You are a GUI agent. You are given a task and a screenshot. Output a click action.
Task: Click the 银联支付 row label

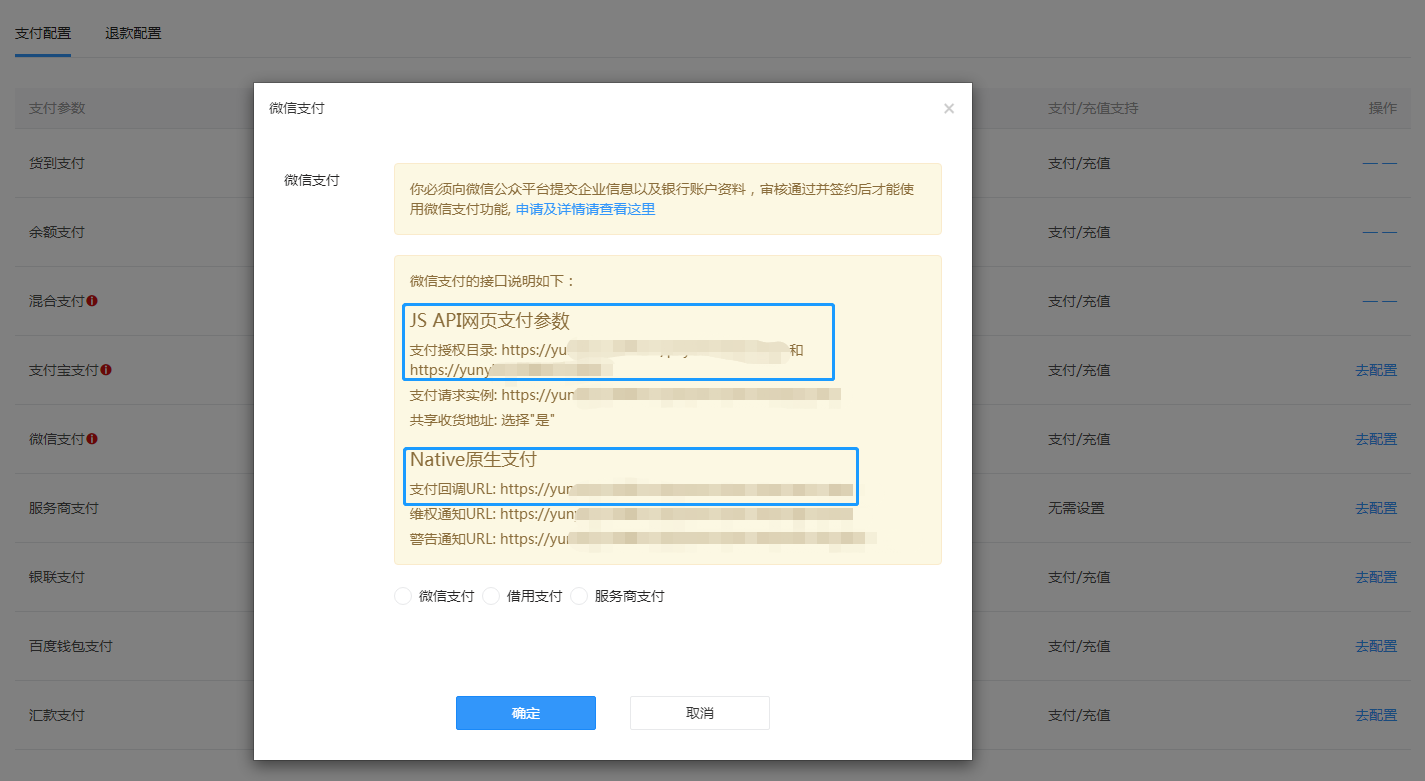(57, 577)
